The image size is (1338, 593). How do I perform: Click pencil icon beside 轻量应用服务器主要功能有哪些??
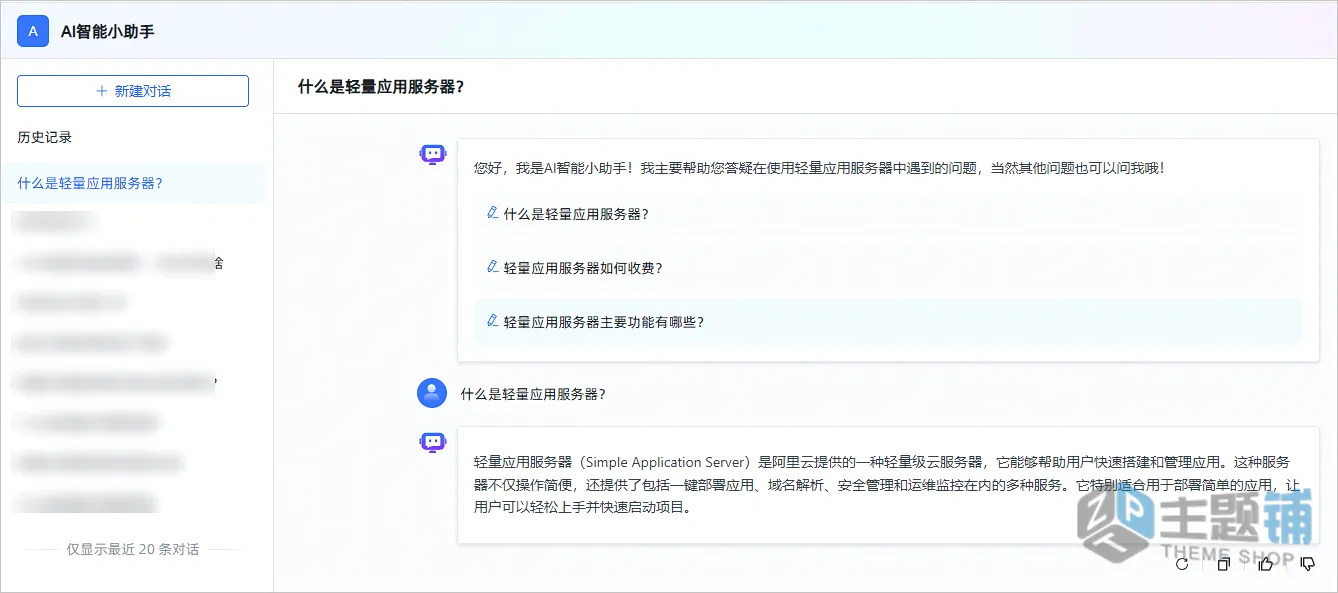[492, 321]
